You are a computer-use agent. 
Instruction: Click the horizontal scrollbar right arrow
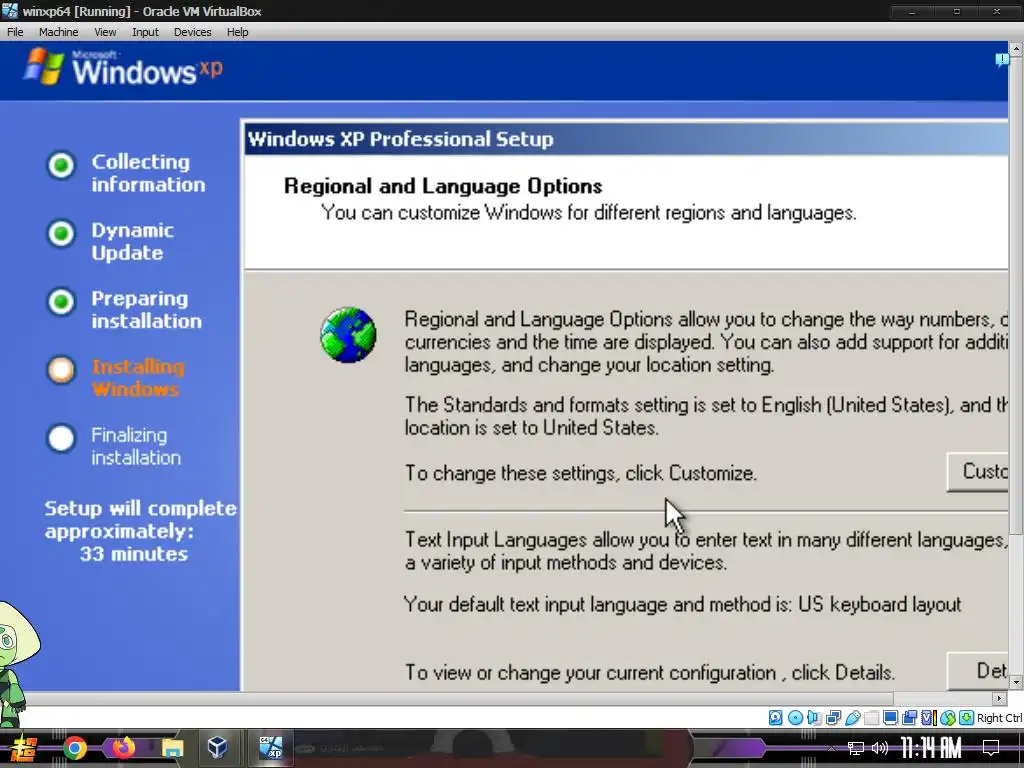tap(999, 698)
